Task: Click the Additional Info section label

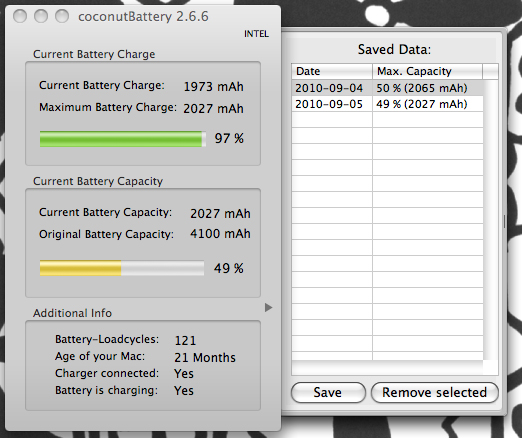Action: [x=72, y=313]
